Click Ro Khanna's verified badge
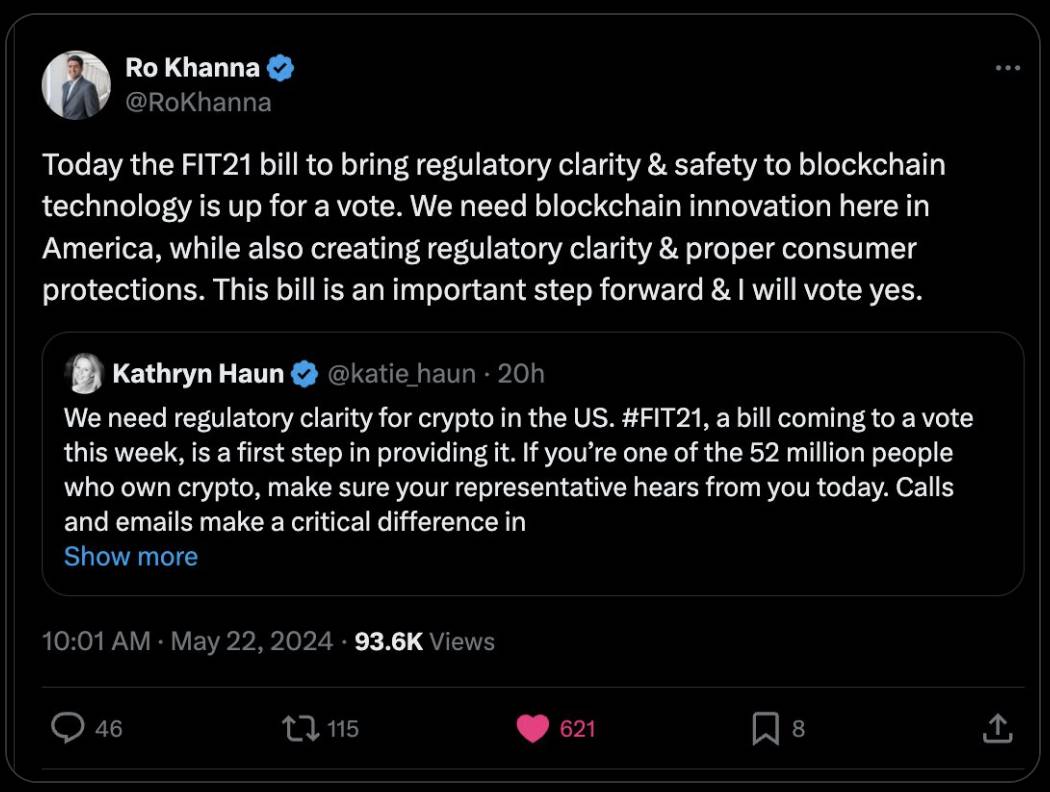 pos(282,68)
